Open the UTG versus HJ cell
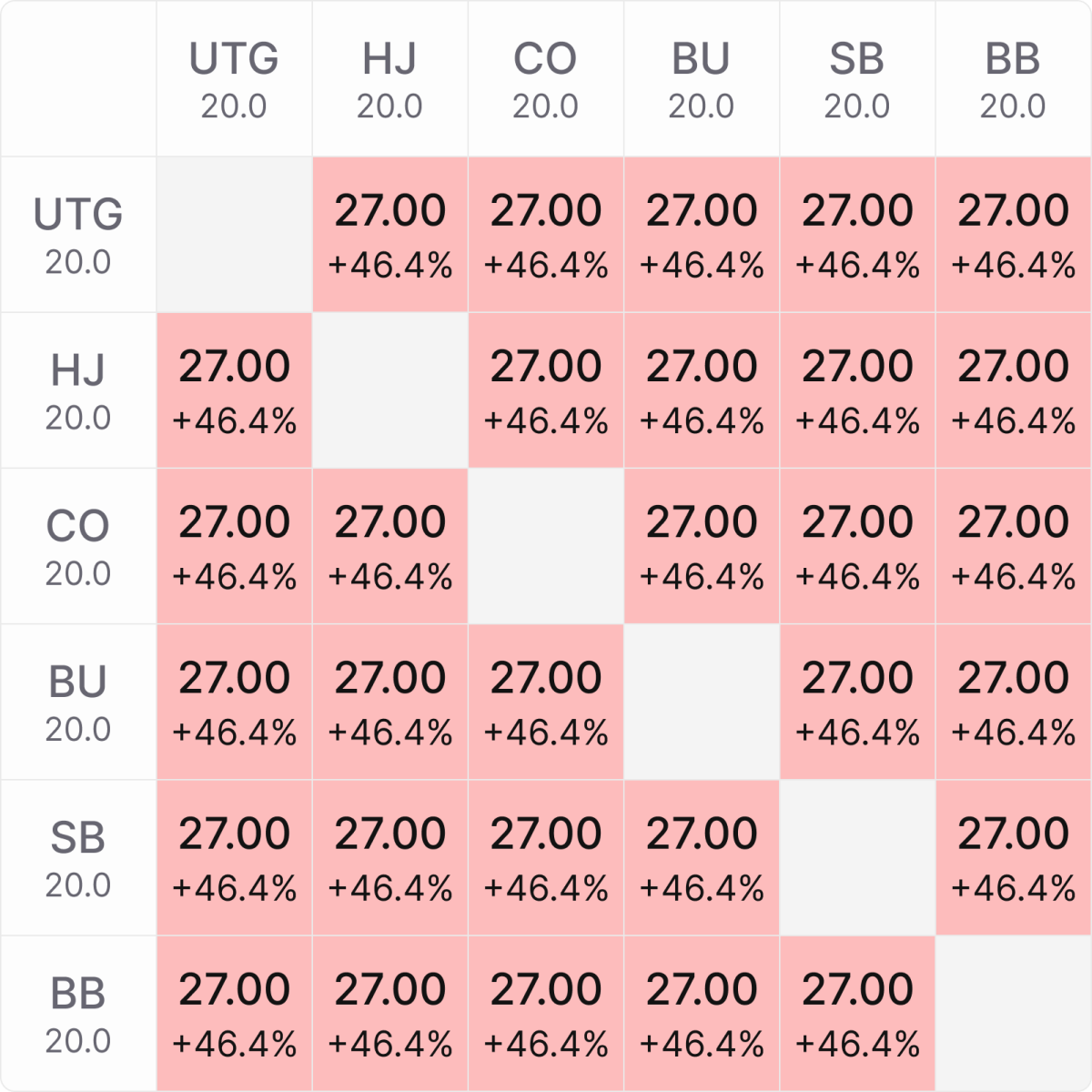This screenshot has height=1092, width=1092. point(389,234)
